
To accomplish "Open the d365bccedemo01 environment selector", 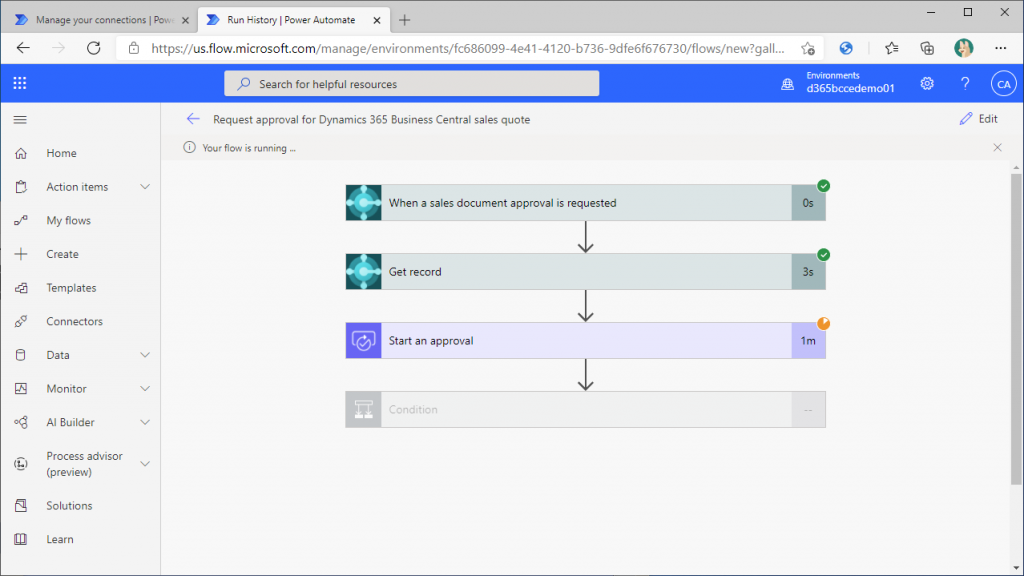I will click(850, 88).
